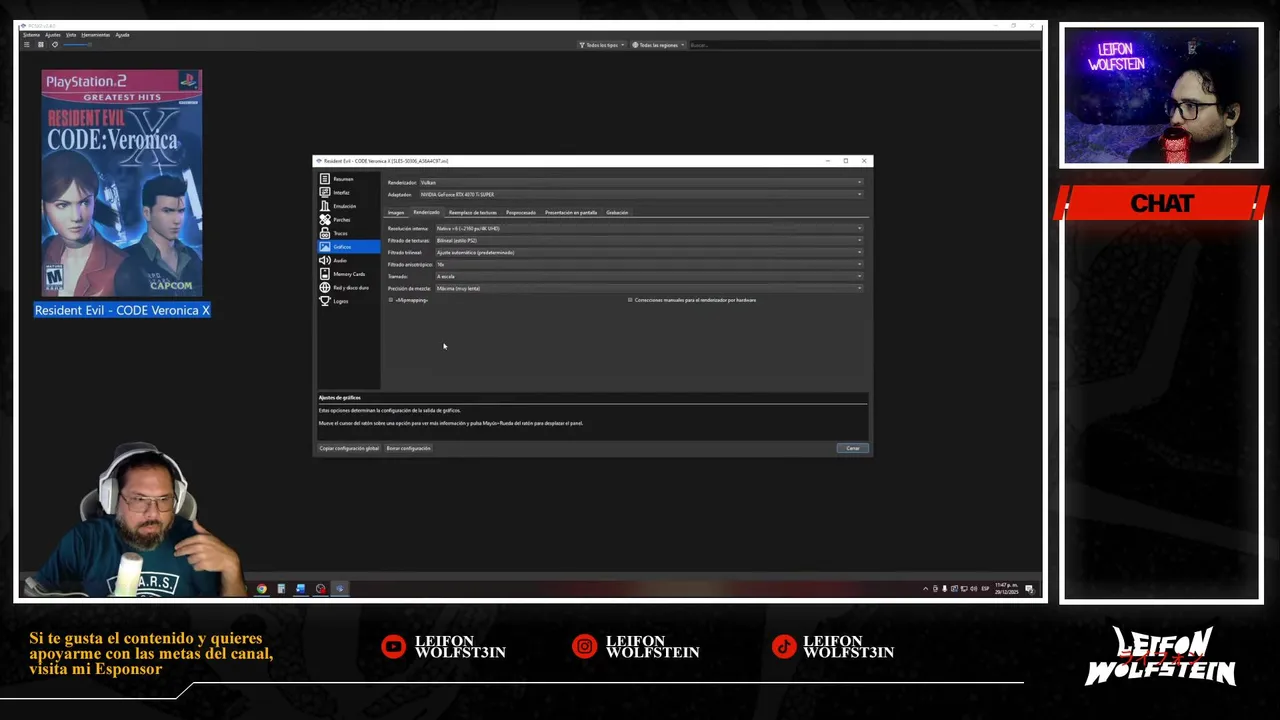Viewport: 1280px width, 720px height.
Task: Switch to the Imagen tab
Action: (396, 212)
